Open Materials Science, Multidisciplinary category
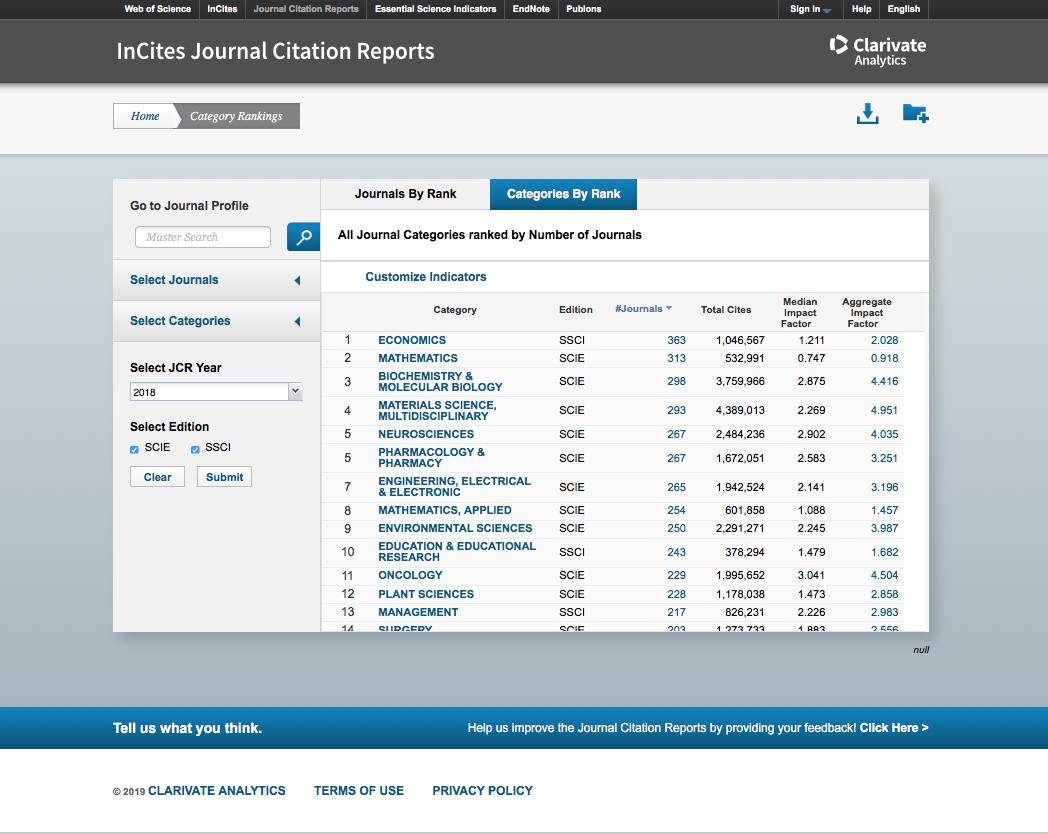Screen dimensions: 1048x834 point(437,410)
